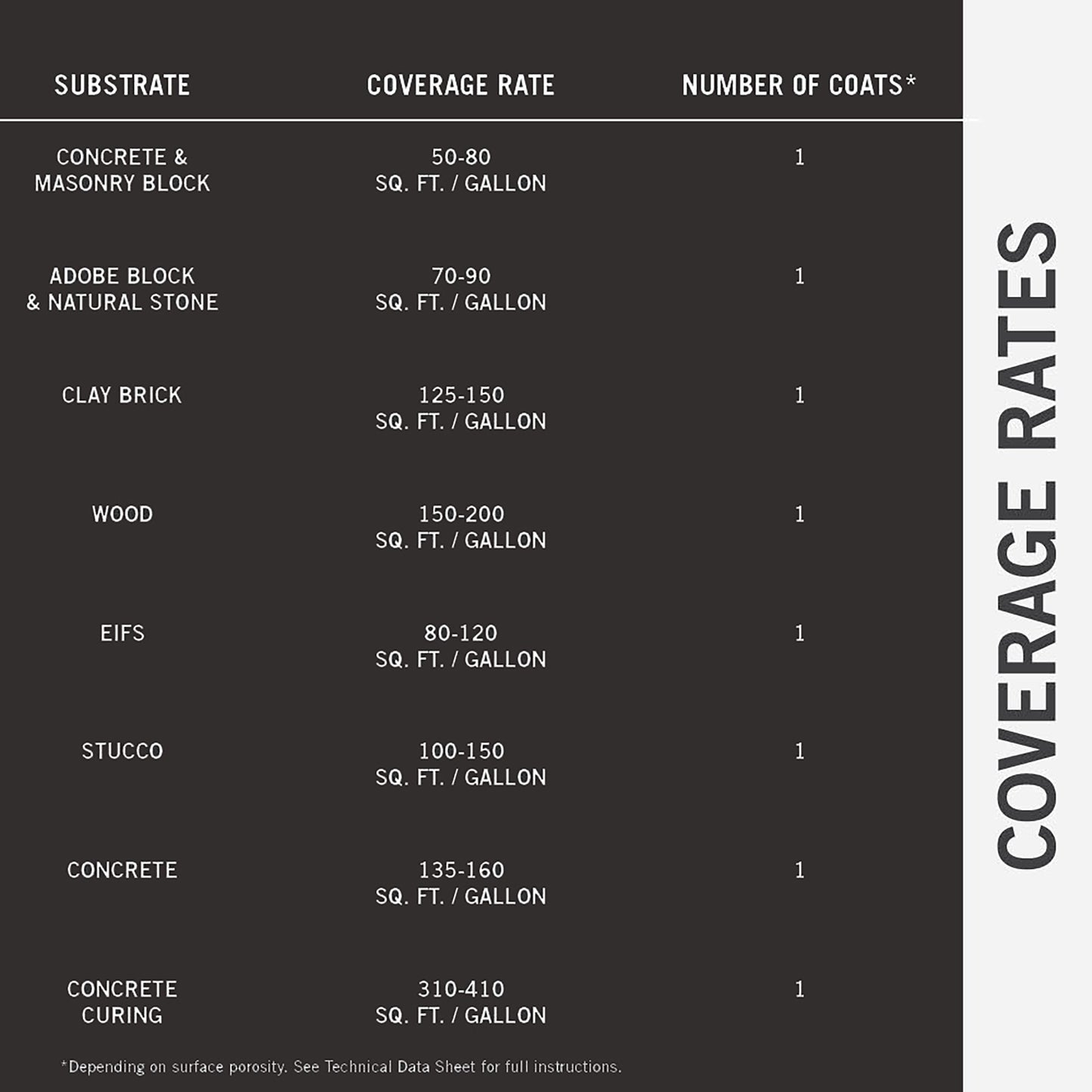Click the 70-90 sq. ft. coverage value

[460, 289]
